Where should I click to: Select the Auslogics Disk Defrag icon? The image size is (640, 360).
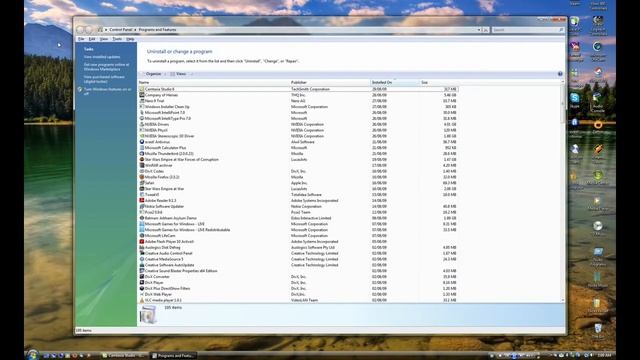tap(142, 247)
